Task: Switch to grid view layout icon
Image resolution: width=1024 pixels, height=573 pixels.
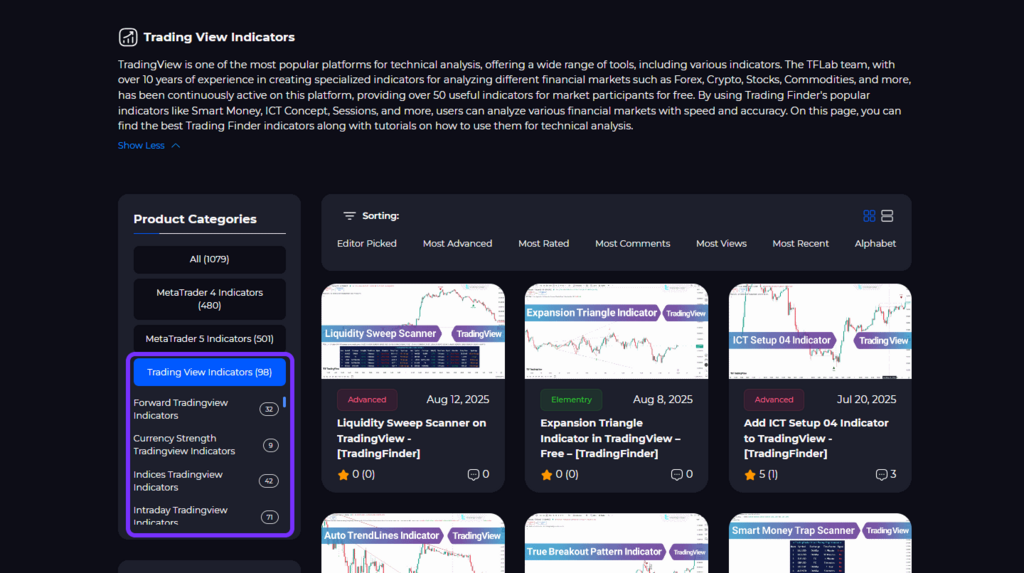Action: tap(869, 216)
